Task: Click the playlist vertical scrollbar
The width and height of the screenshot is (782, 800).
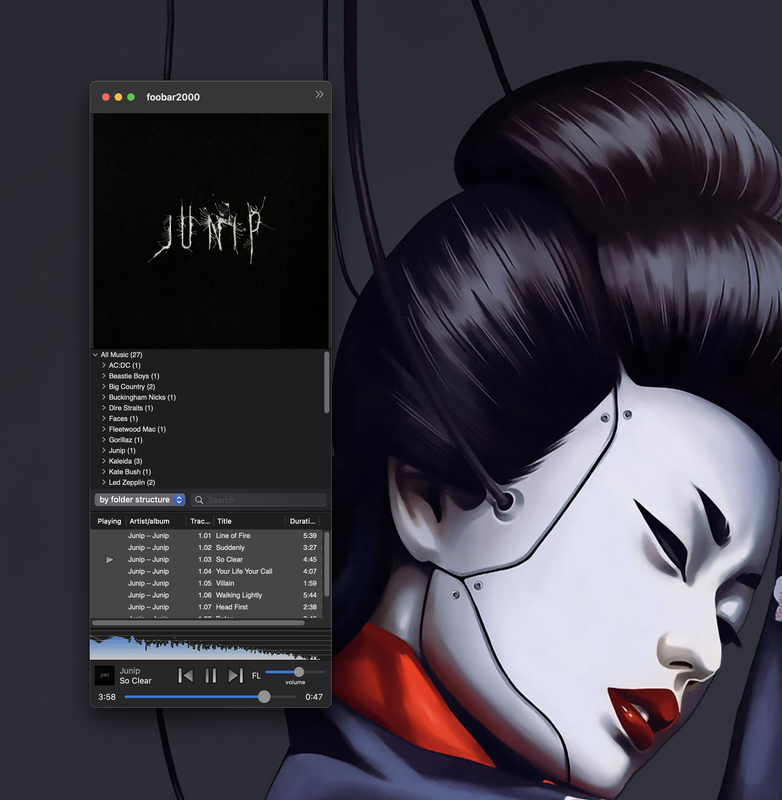Action: click(x=326, y=564)
